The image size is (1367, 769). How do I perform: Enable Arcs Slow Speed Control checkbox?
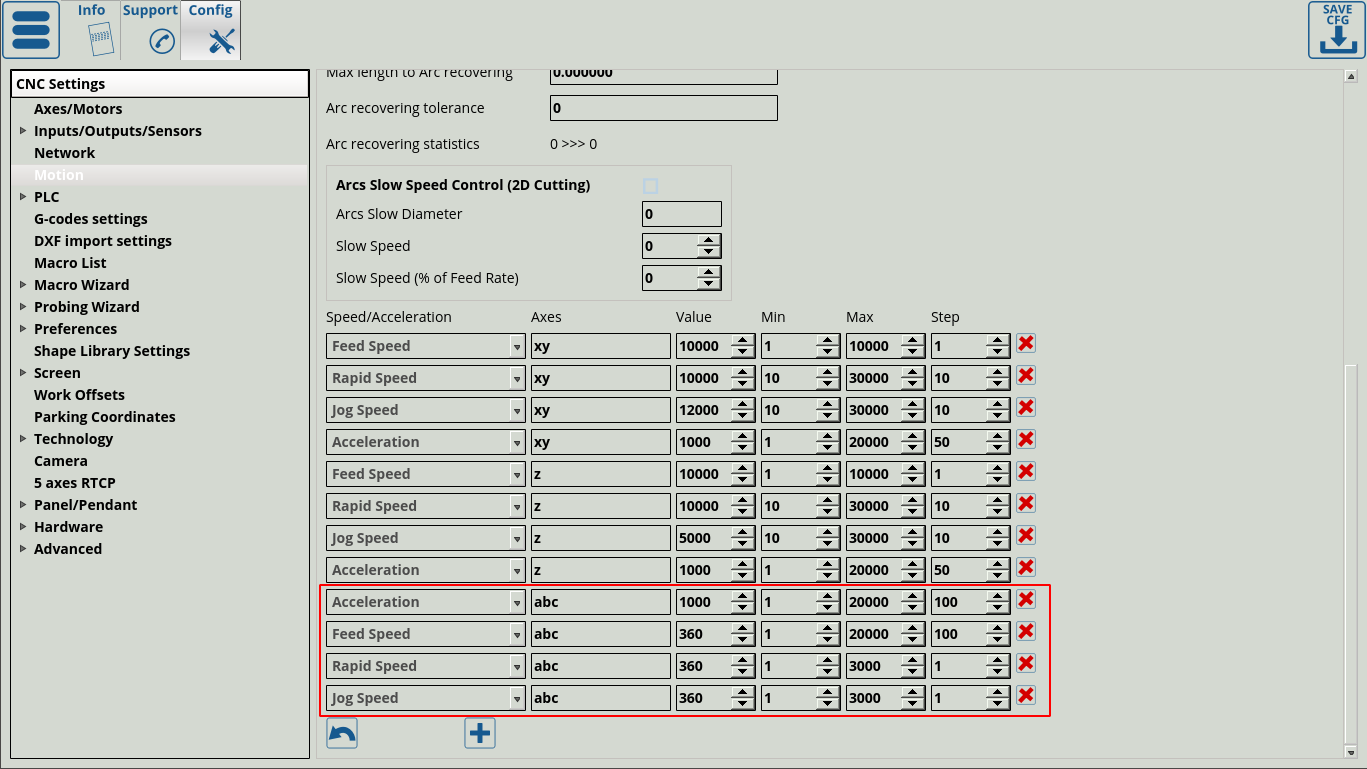coord(651,186)
